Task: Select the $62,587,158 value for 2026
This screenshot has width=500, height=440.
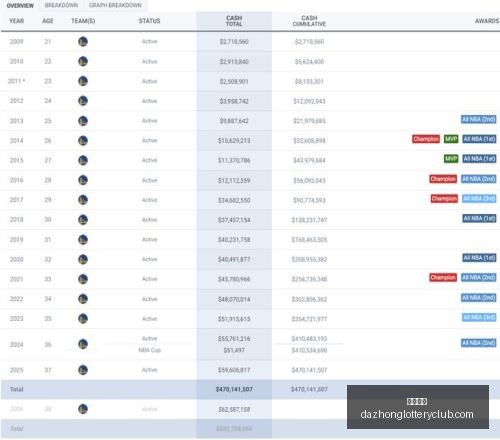Action: 234,409
